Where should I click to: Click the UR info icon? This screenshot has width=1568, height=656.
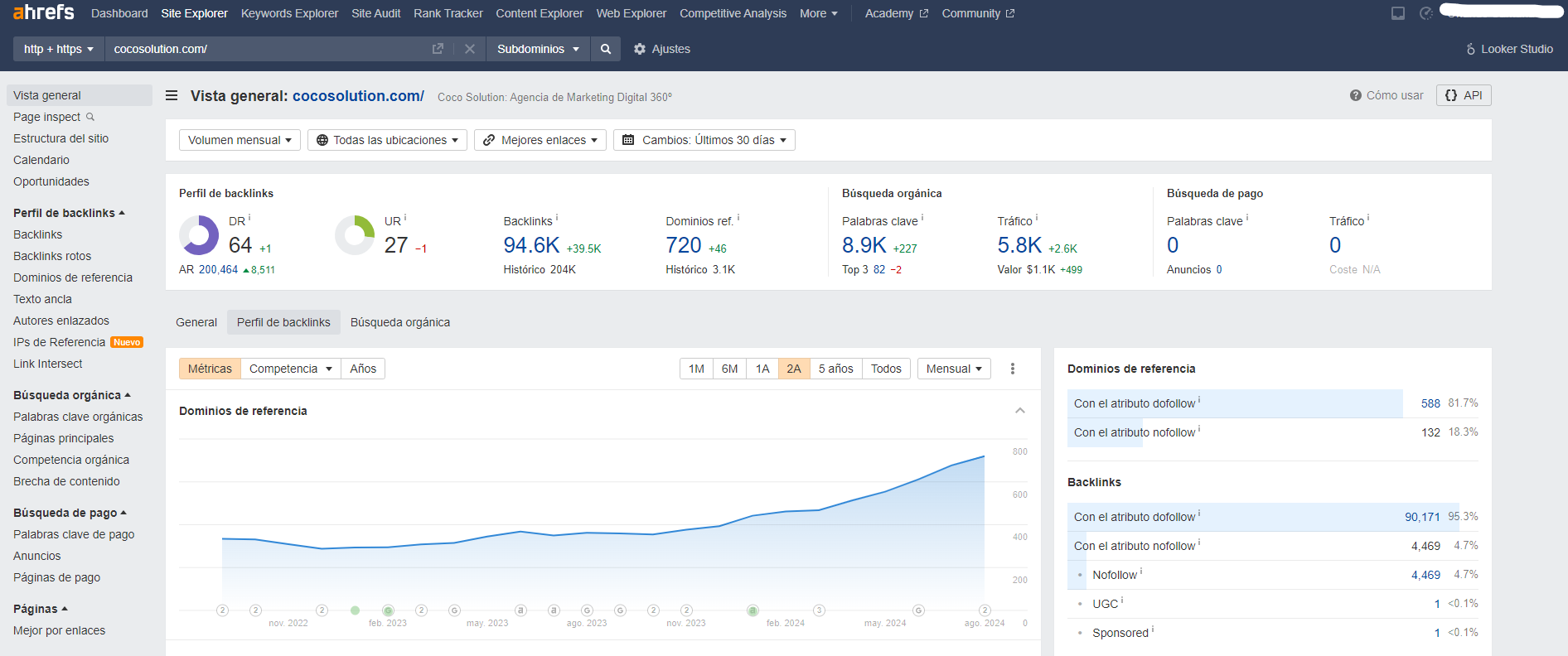coord(405,218)
